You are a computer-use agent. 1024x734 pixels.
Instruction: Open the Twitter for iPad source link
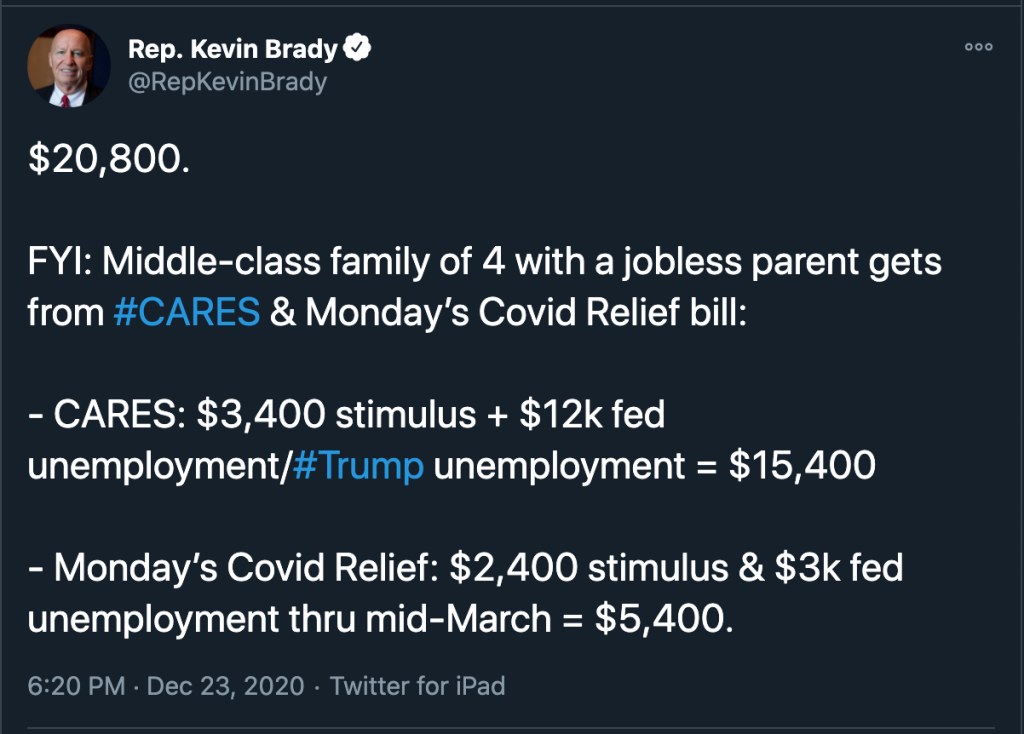(x=417, y=686)
